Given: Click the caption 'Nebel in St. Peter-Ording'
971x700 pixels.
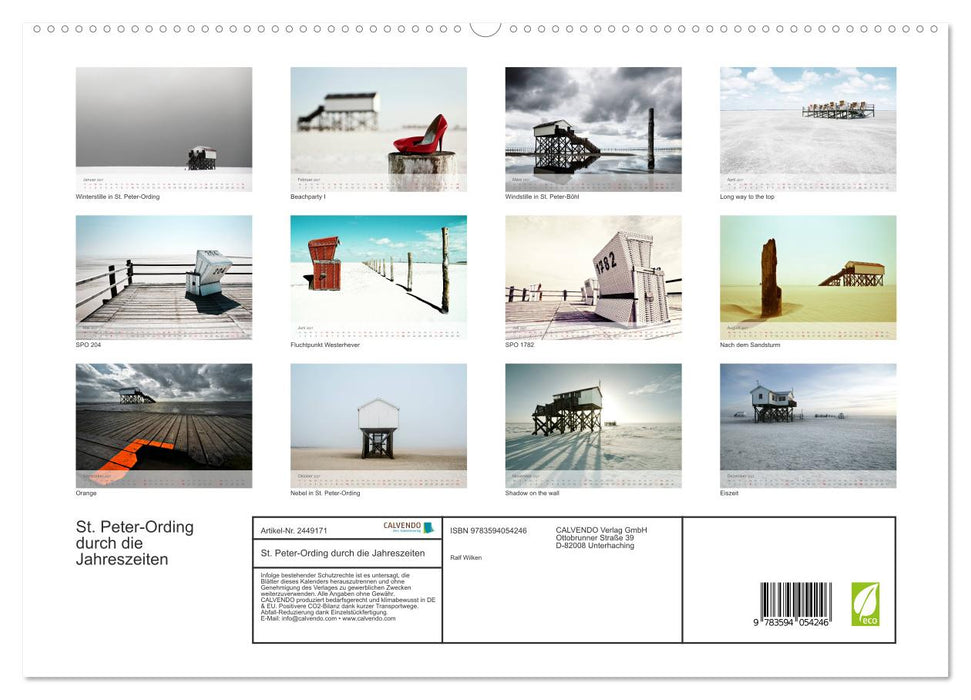Looking at the screenshot, I should 325,493.
